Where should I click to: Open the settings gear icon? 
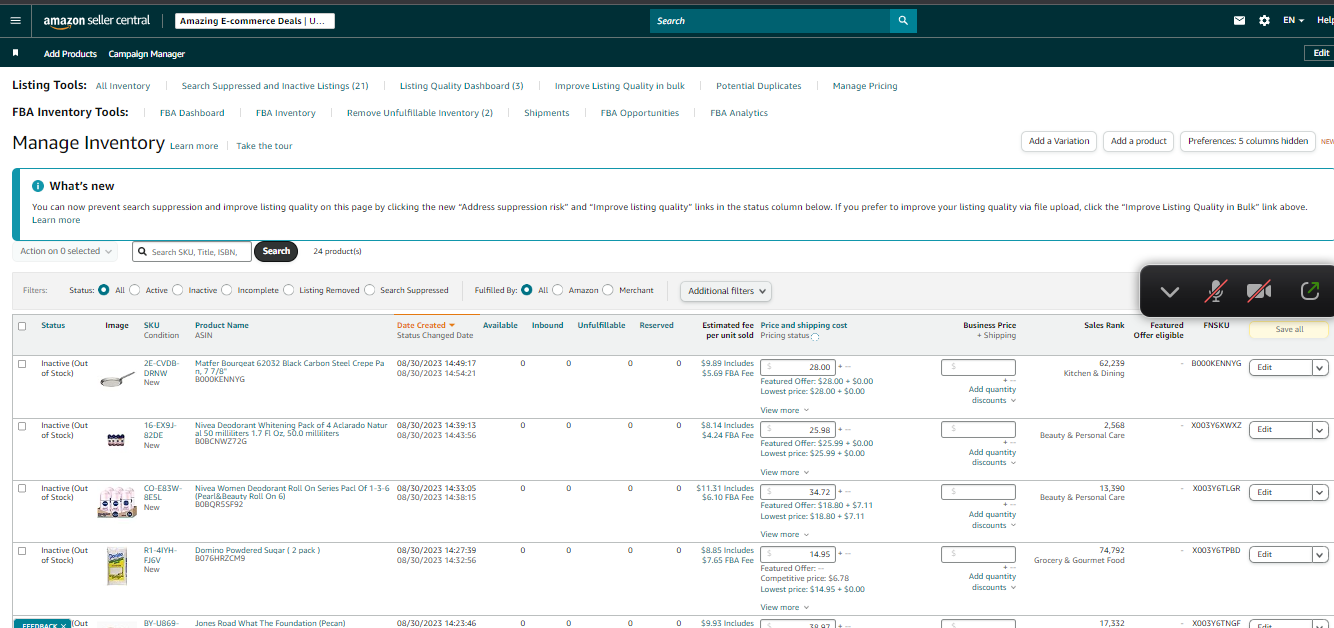(1264, 20)
